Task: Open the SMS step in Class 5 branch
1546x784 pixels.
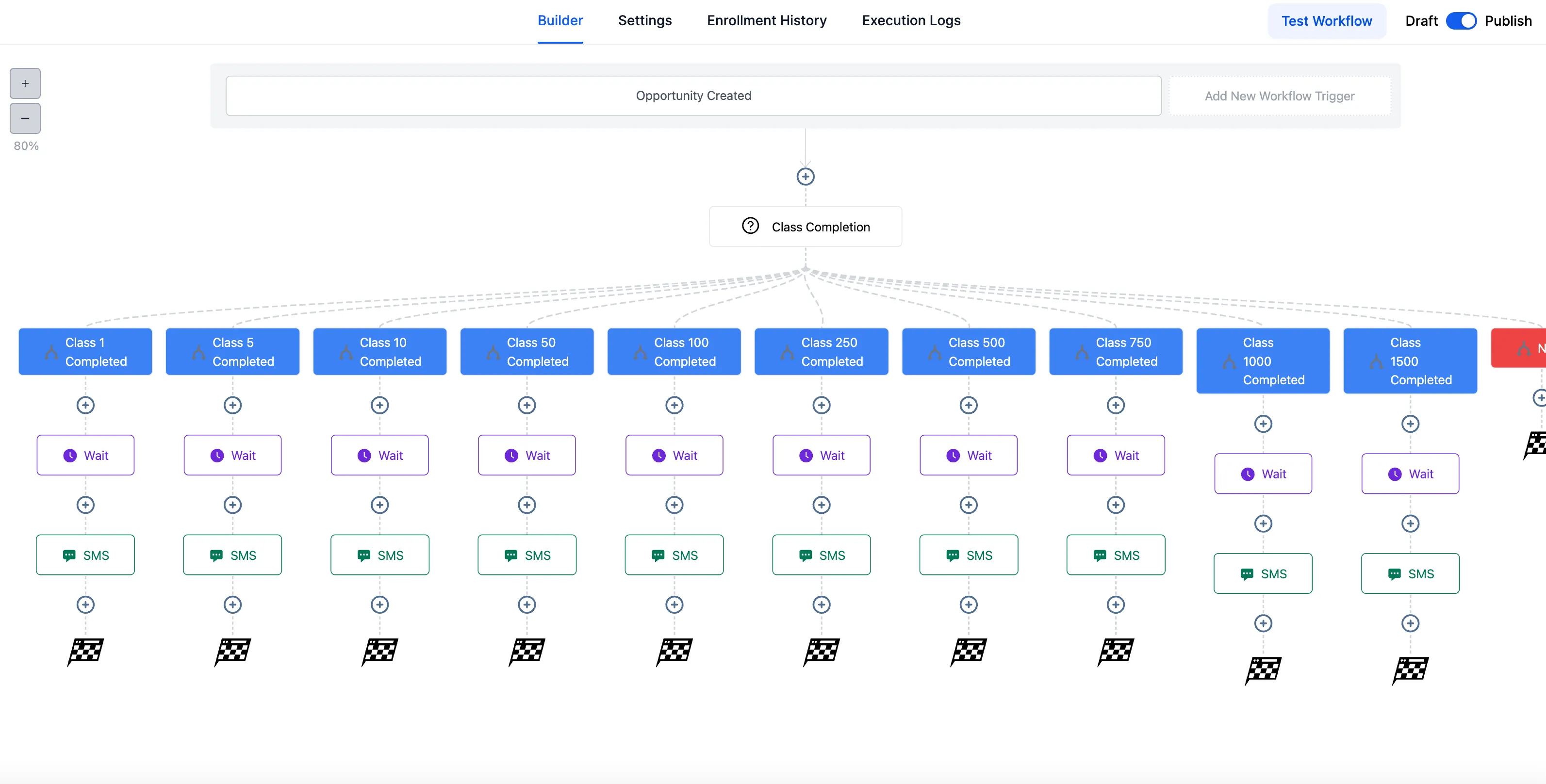Action: 232,555
